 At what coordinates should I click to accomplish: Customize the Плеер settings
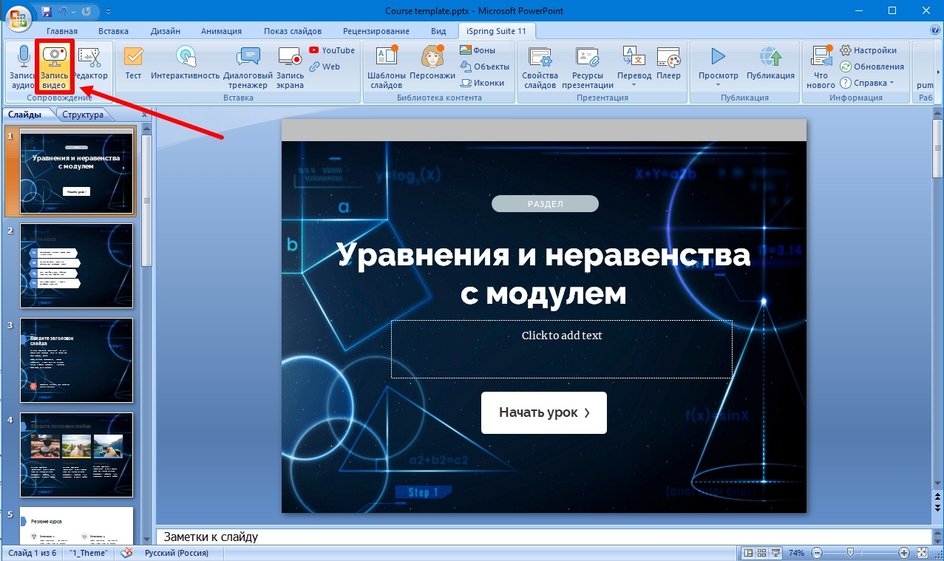668,63
